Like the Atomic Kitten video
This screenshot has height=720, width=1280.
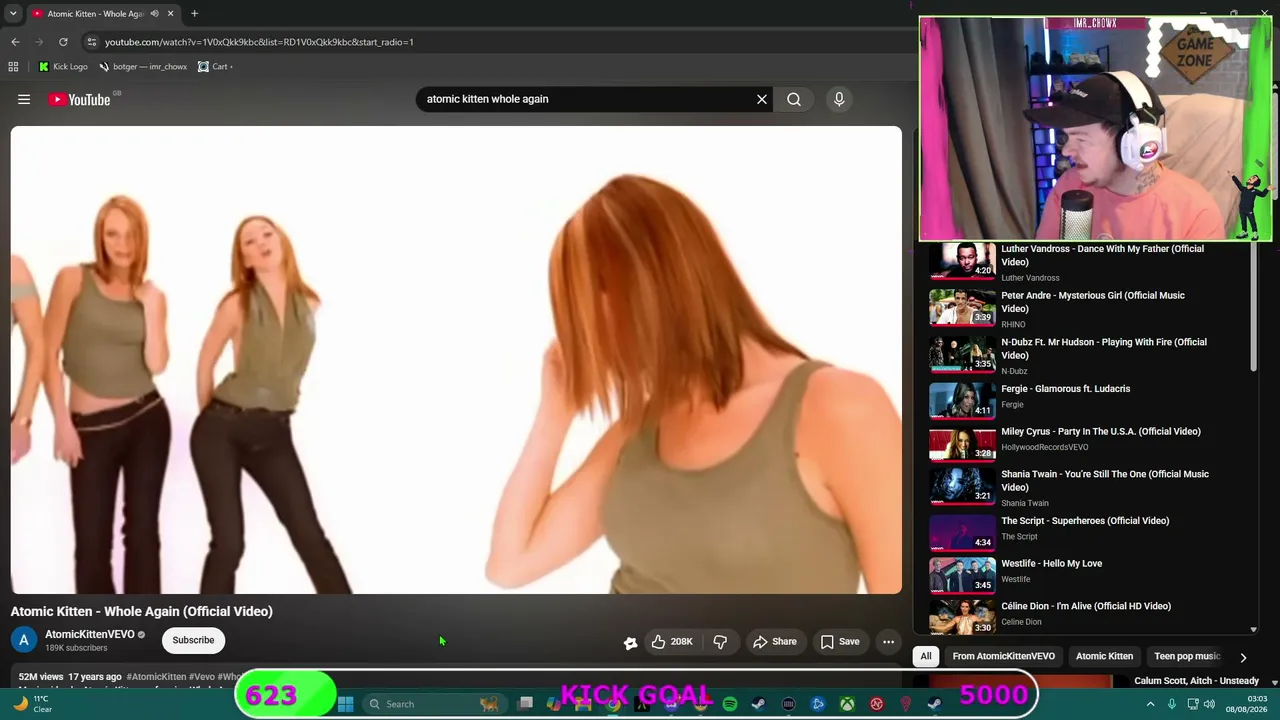[x=672, y=642]
